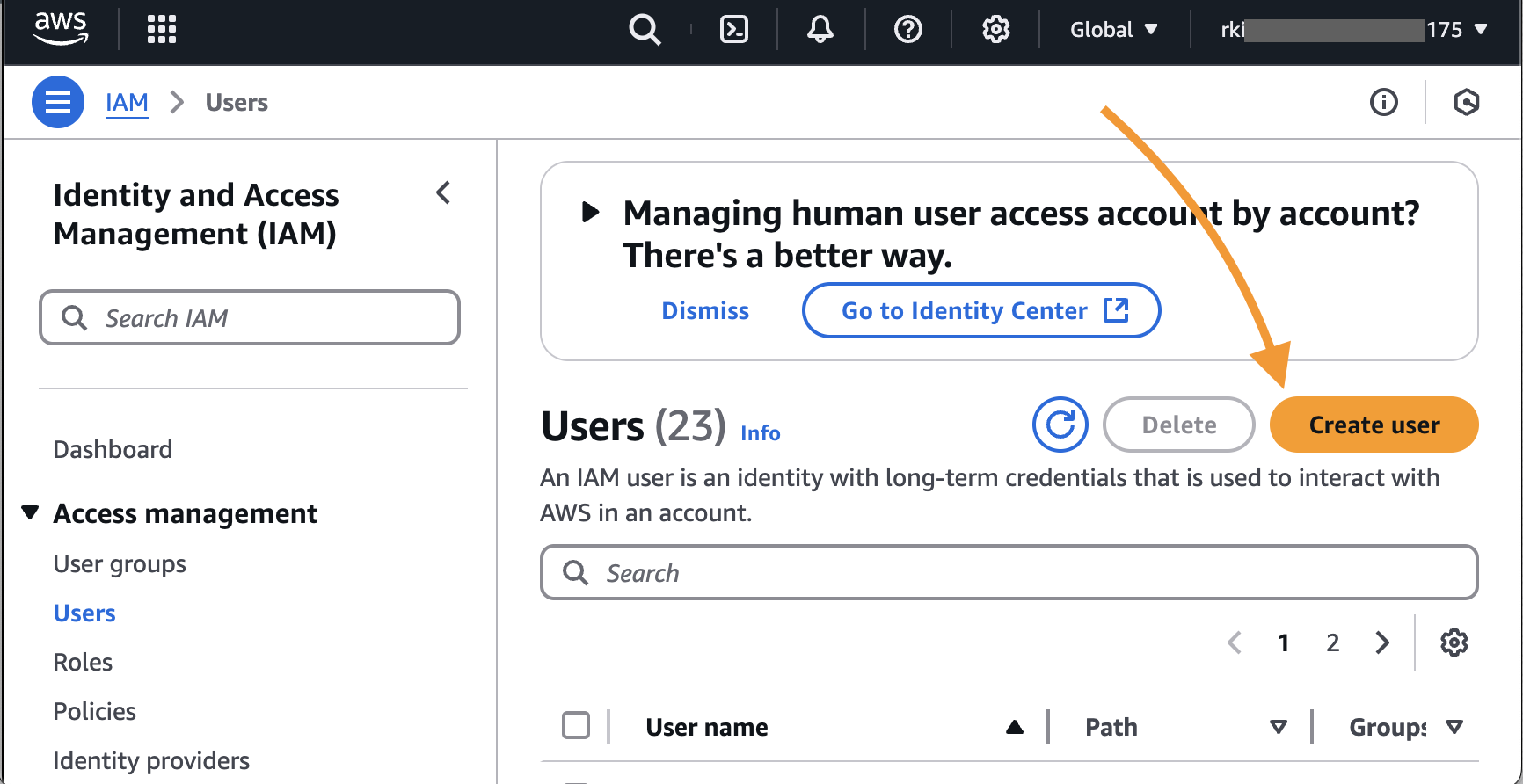This screenshot has height=784, width=1523.
Task: Click the external link icon in Identity Center button
Action: (1116, 310)
